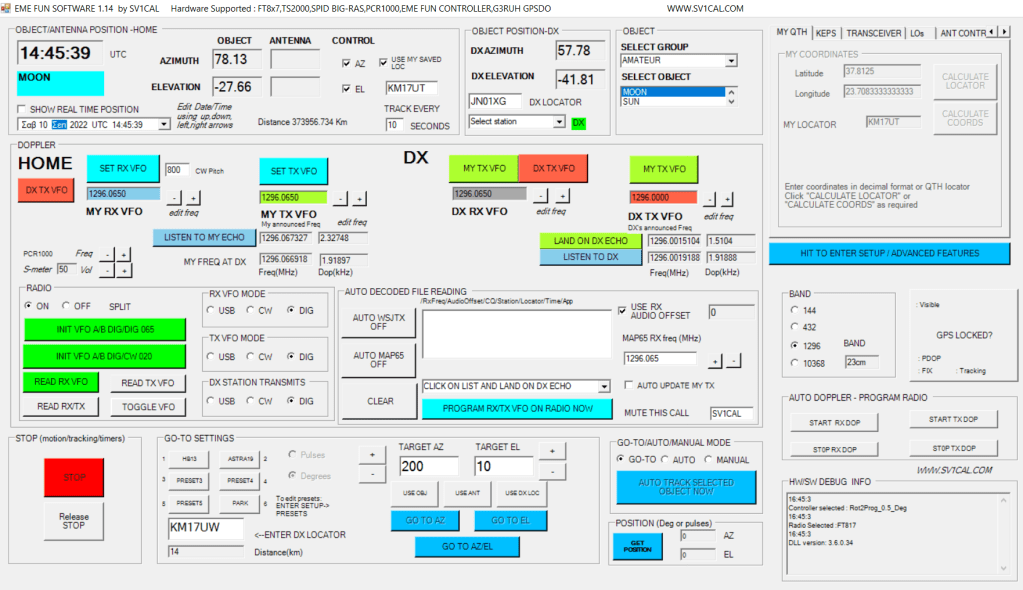Enable SHOW REAL TIME POSITION checkbox
The height and width of the screenshot is (590, 1023).
click(22, 109)
